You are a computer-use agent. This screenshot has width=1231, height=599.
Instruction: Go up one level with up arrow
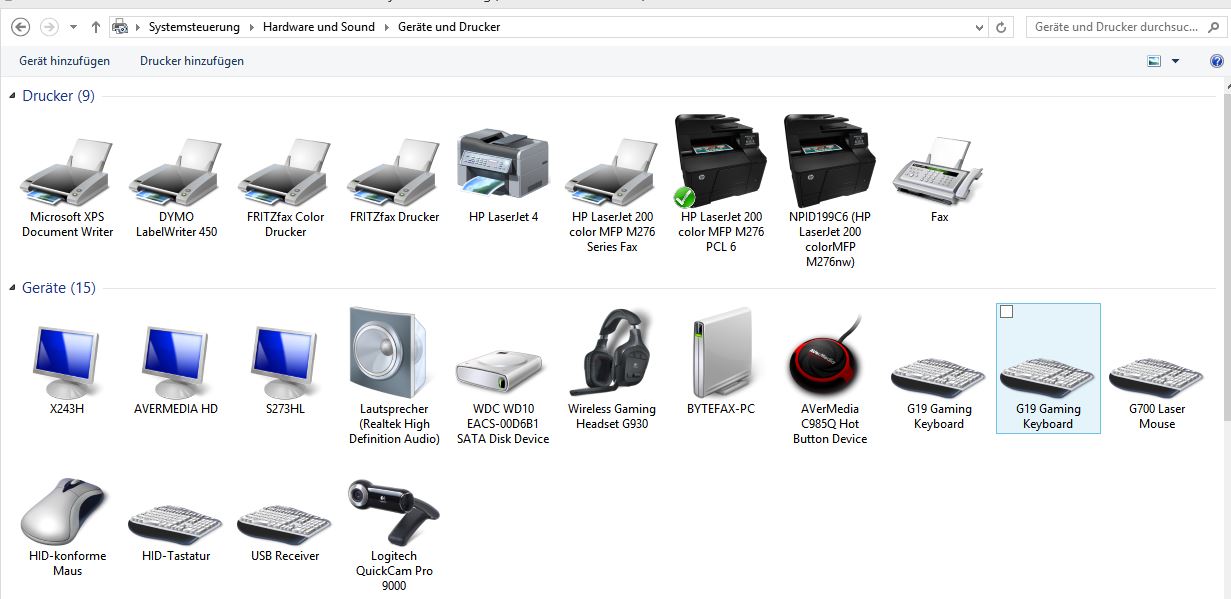pyautogui.click(x=96, y=27)
